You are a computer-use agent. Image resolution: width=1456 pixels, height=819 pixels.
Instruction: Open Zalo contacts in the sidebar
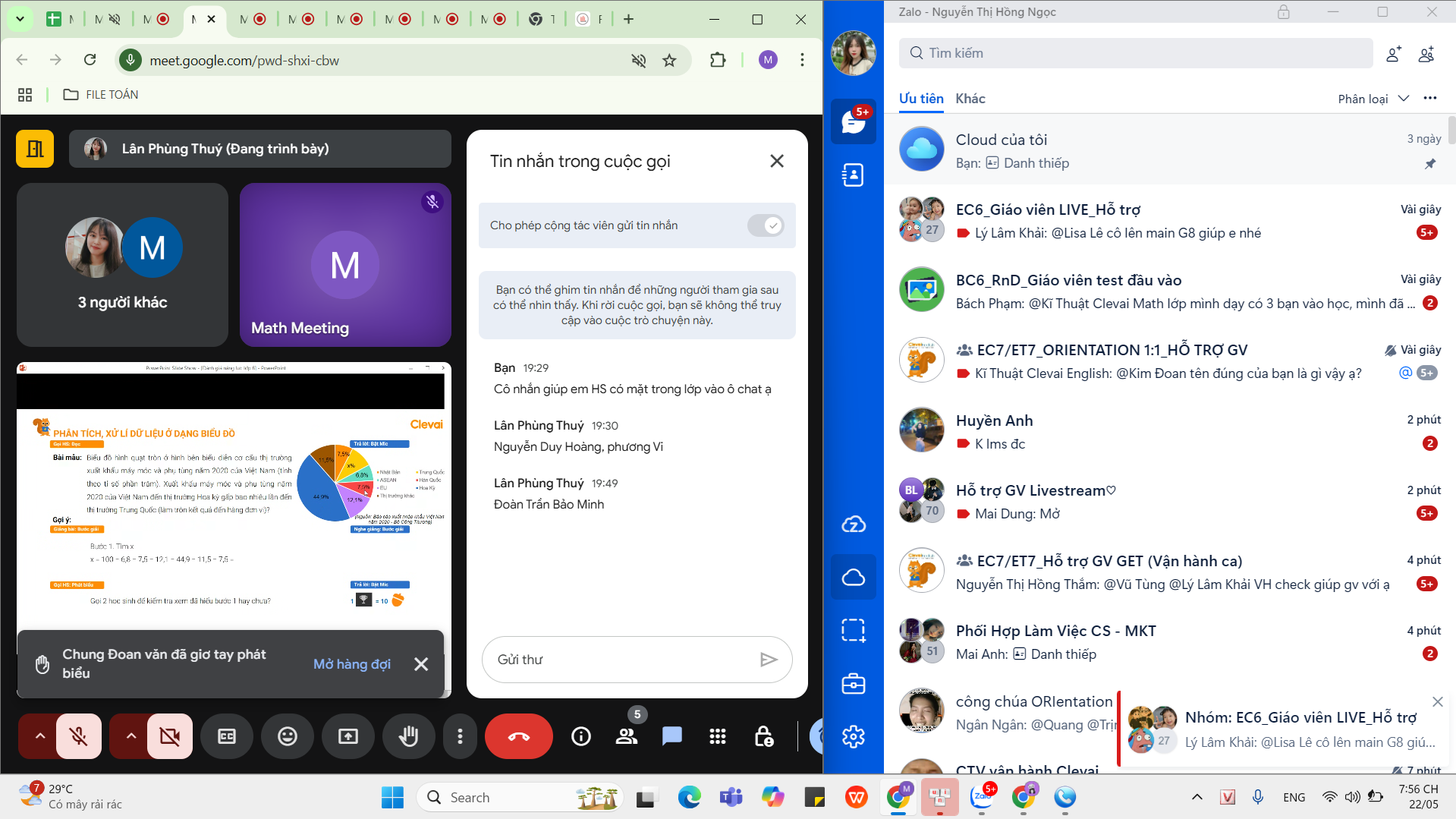(x=854, y=175)
